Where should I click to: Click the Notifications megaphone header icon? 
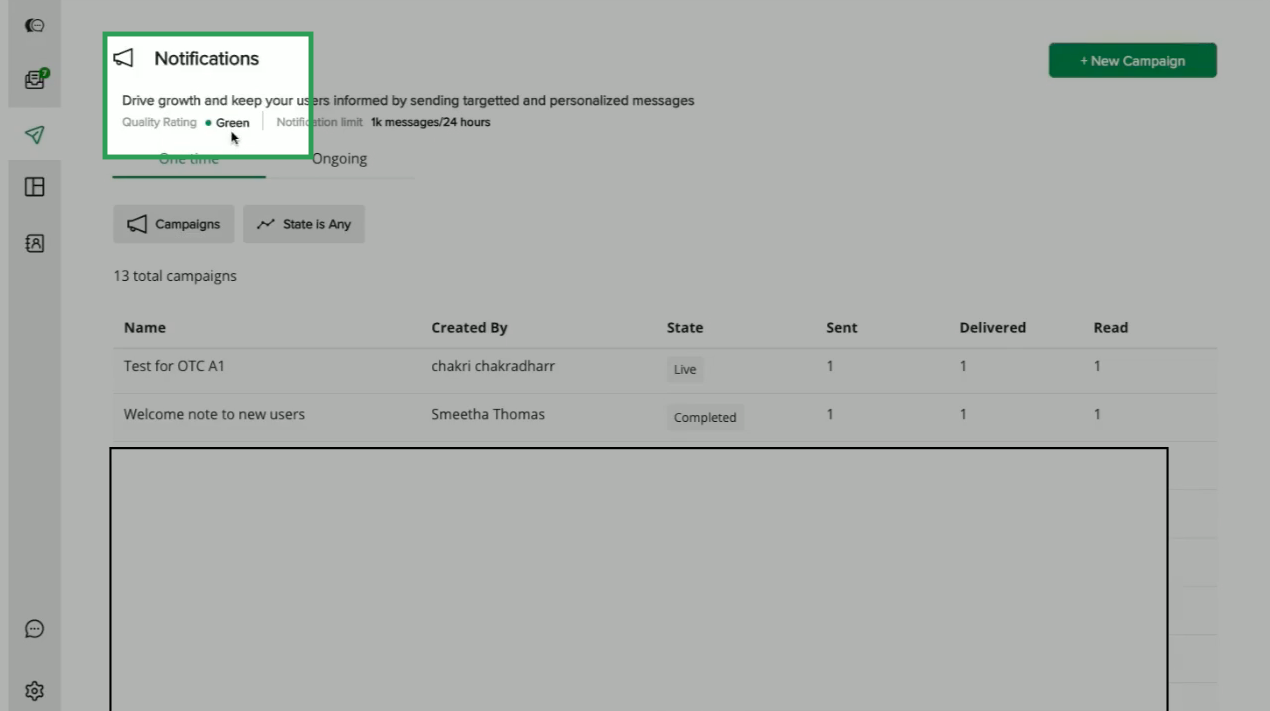(124, 58)
